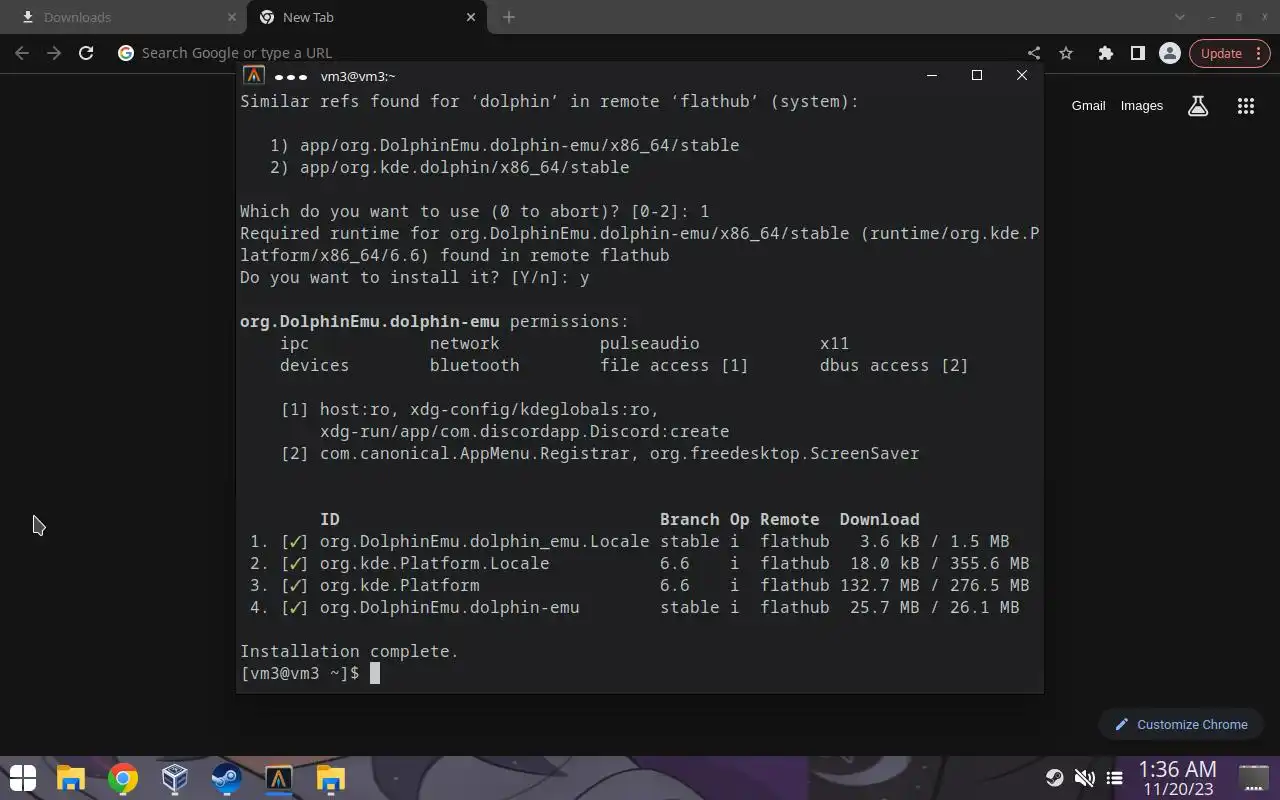This screenshot has height=800, width=1280.
Task: Open the Google apps grid
Action: point(1245,106)
